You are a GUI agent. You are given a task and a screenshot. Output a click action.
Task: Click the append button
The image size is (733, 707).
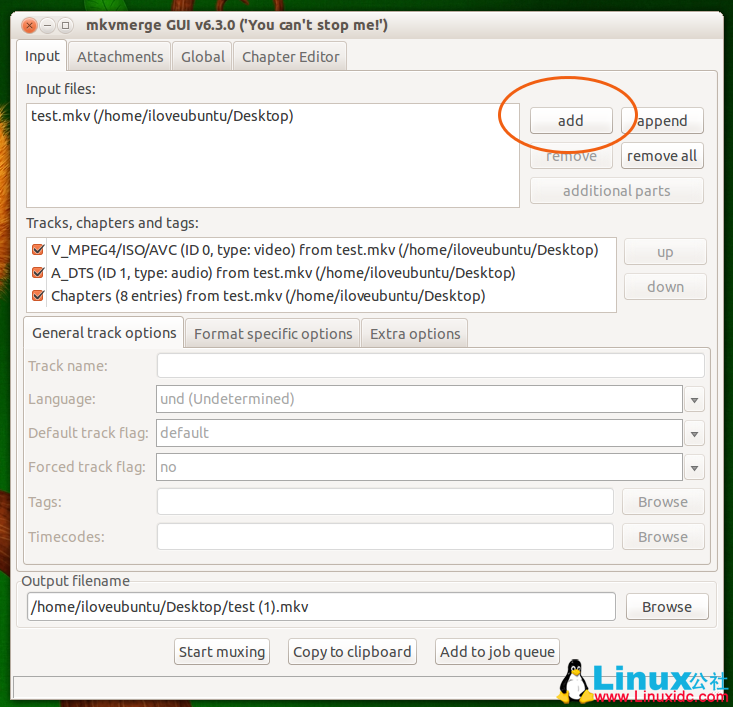pyautogui.click(x=662, y=121)
